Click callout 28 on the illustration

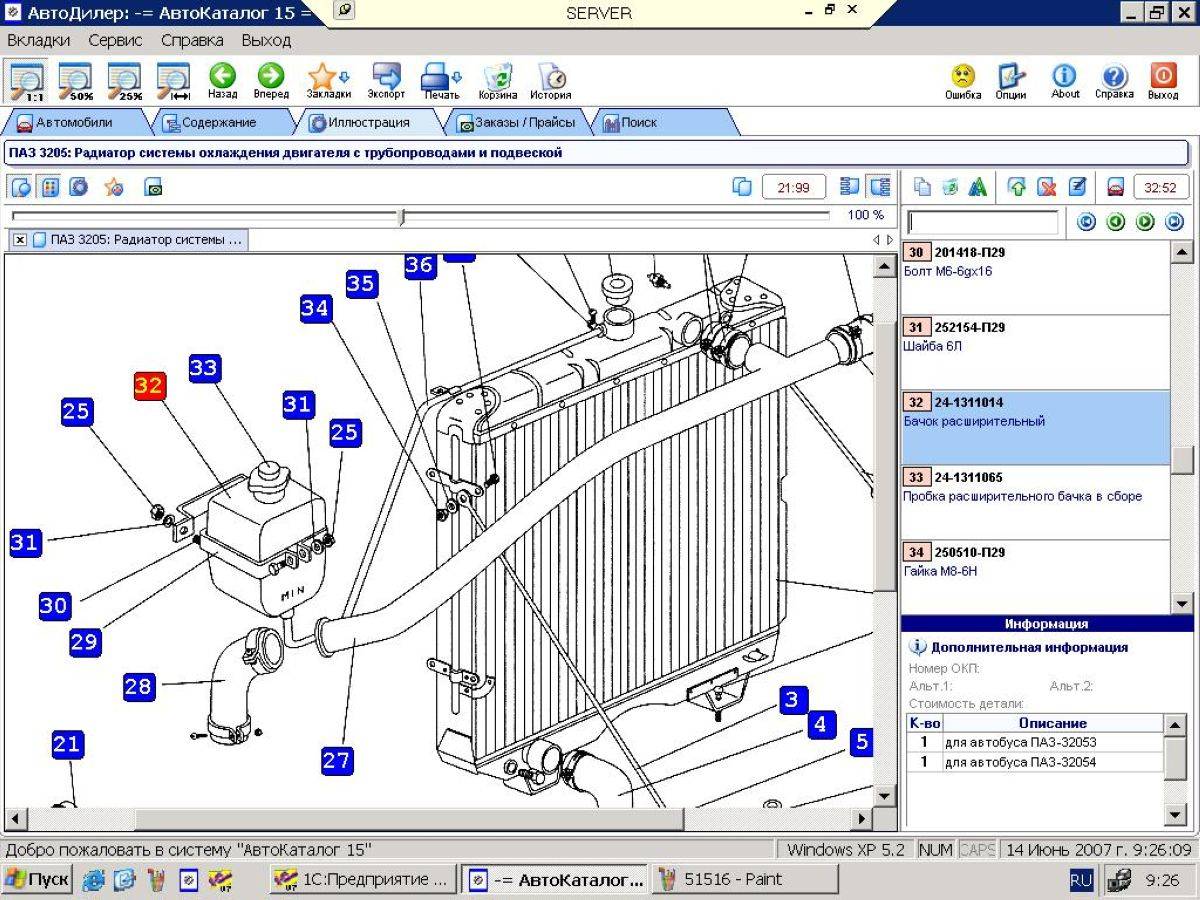pyautogui.click(x=138, y=686)
